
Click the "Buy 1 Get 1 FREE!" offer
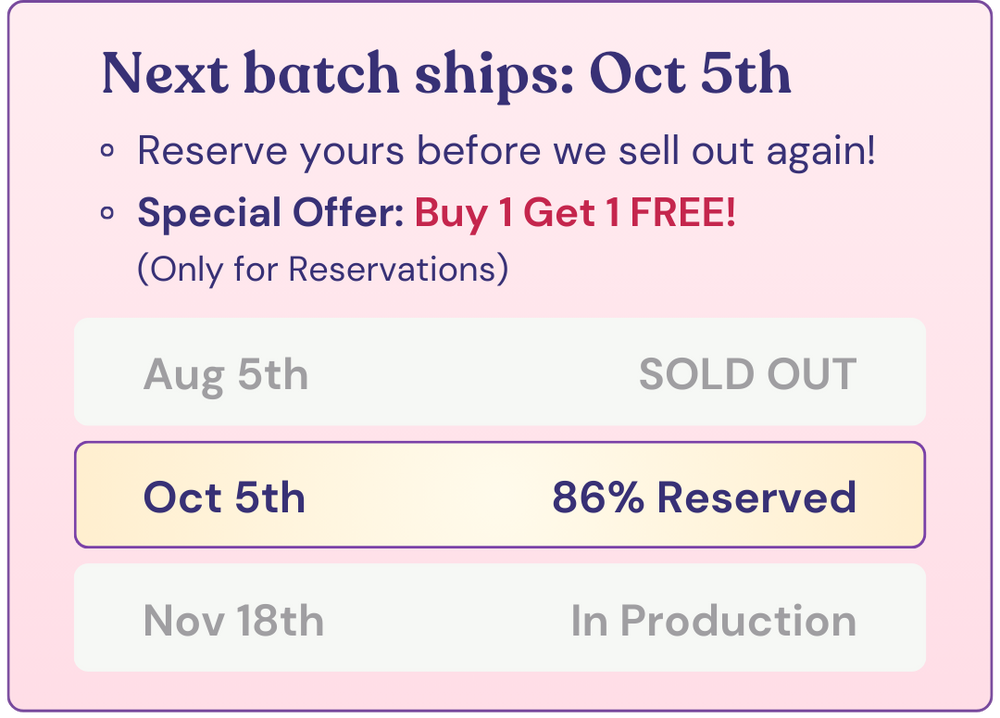coord(575,213)
